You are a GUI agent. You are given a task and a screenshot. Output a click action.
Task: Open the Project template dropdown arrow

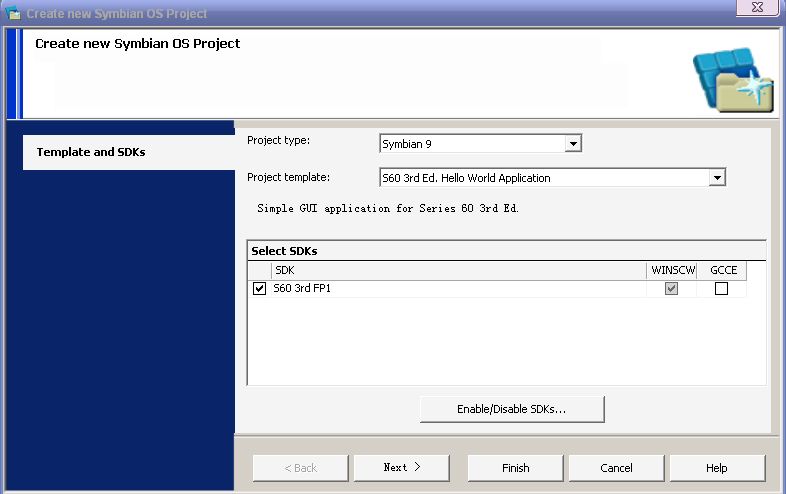(x=717, y=178)
